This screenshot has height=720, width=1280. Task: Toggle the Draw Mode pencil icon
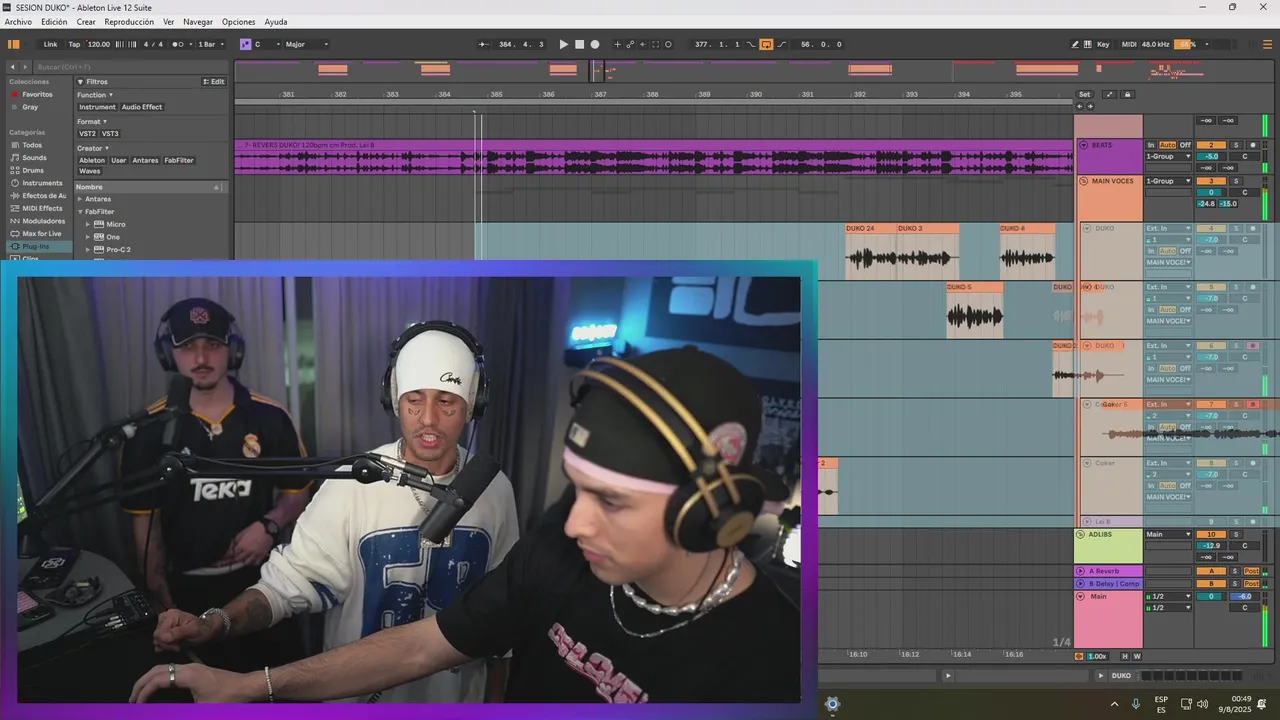1075,44
